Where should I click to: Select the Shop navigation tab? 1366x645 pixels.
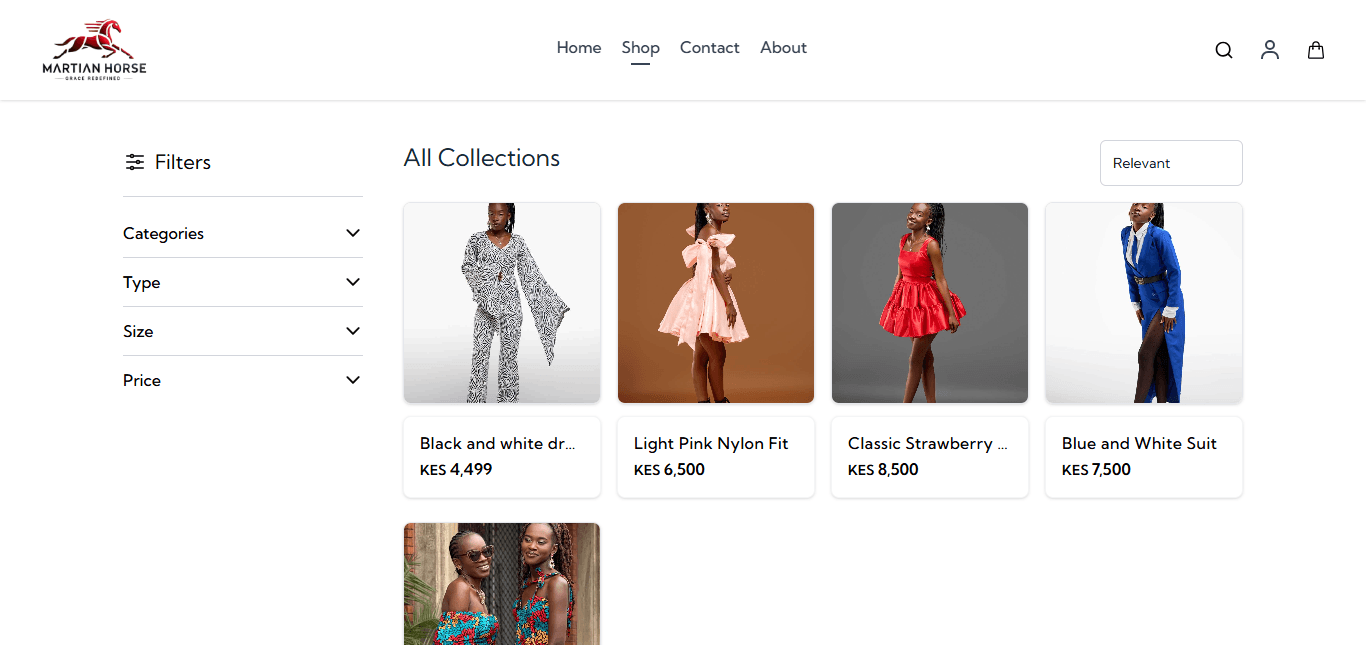coord(640,48)
